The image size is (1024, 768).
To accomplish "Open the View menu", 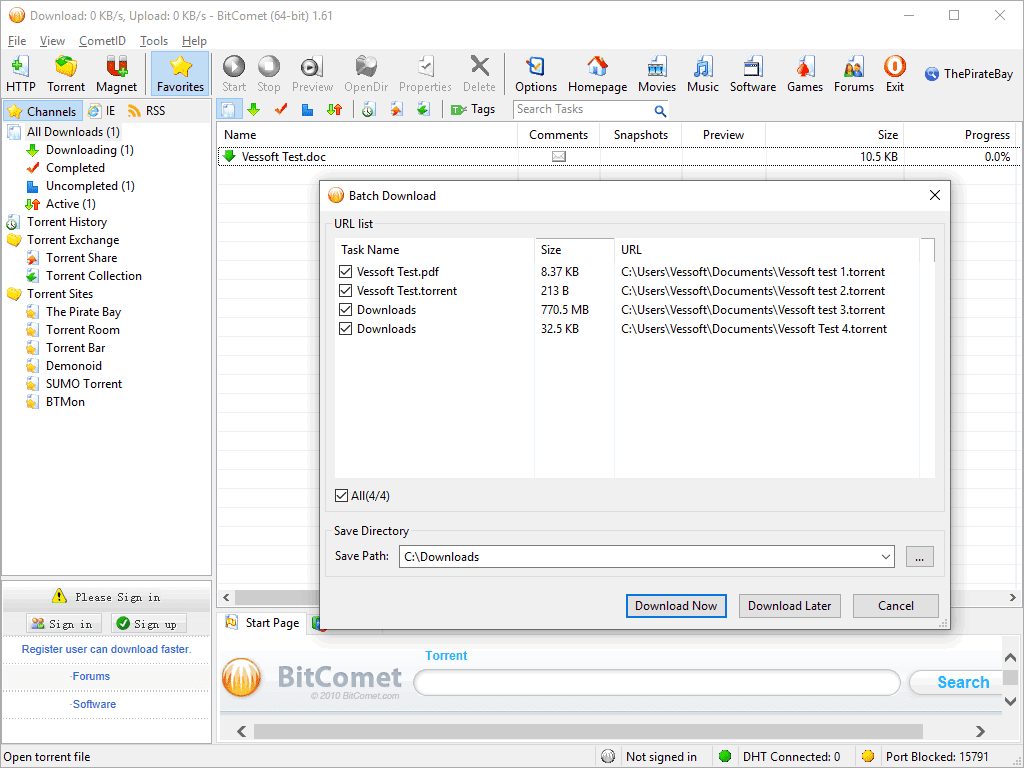I will (x=52, y=40).
